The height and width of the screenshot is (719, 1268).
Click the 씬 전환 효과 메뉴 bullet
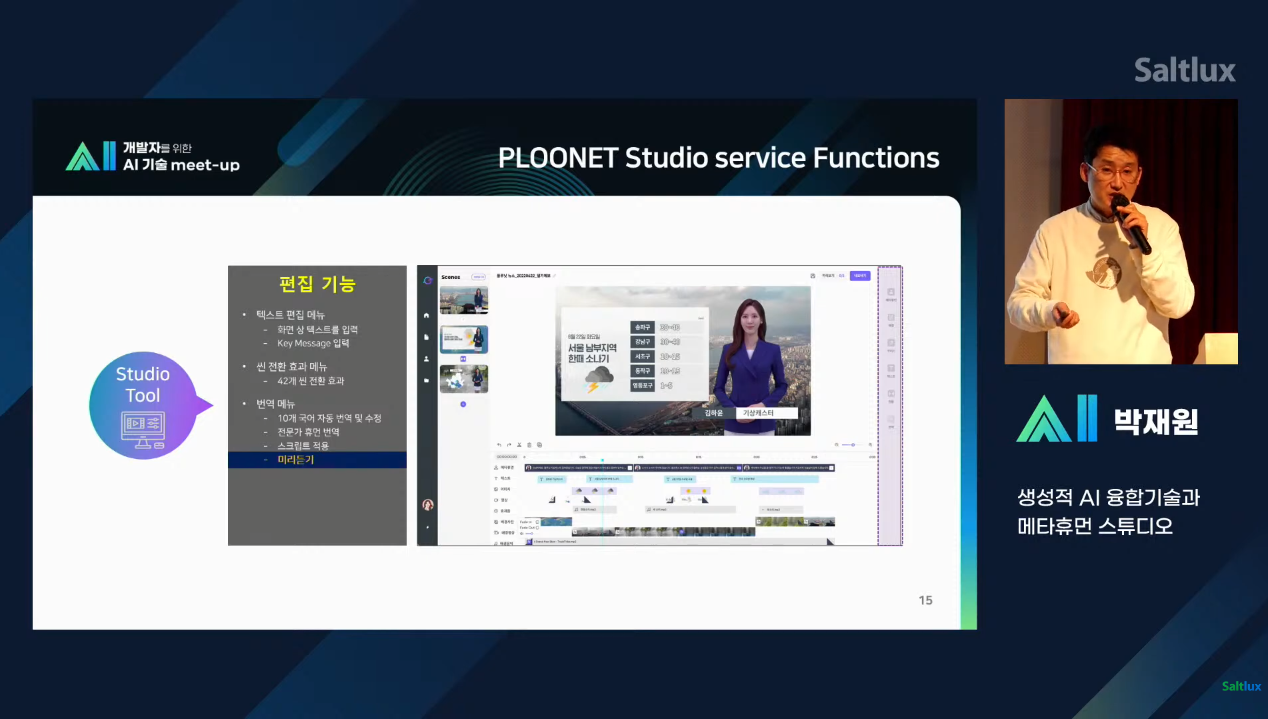291,366
